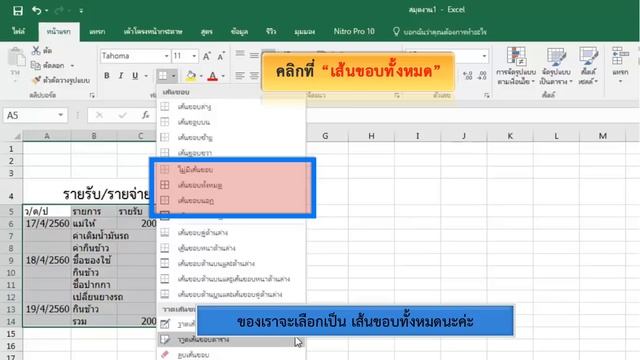640x360 pixels.
Task: Click the Increase Decimal icon
Action: pos(468,76)
